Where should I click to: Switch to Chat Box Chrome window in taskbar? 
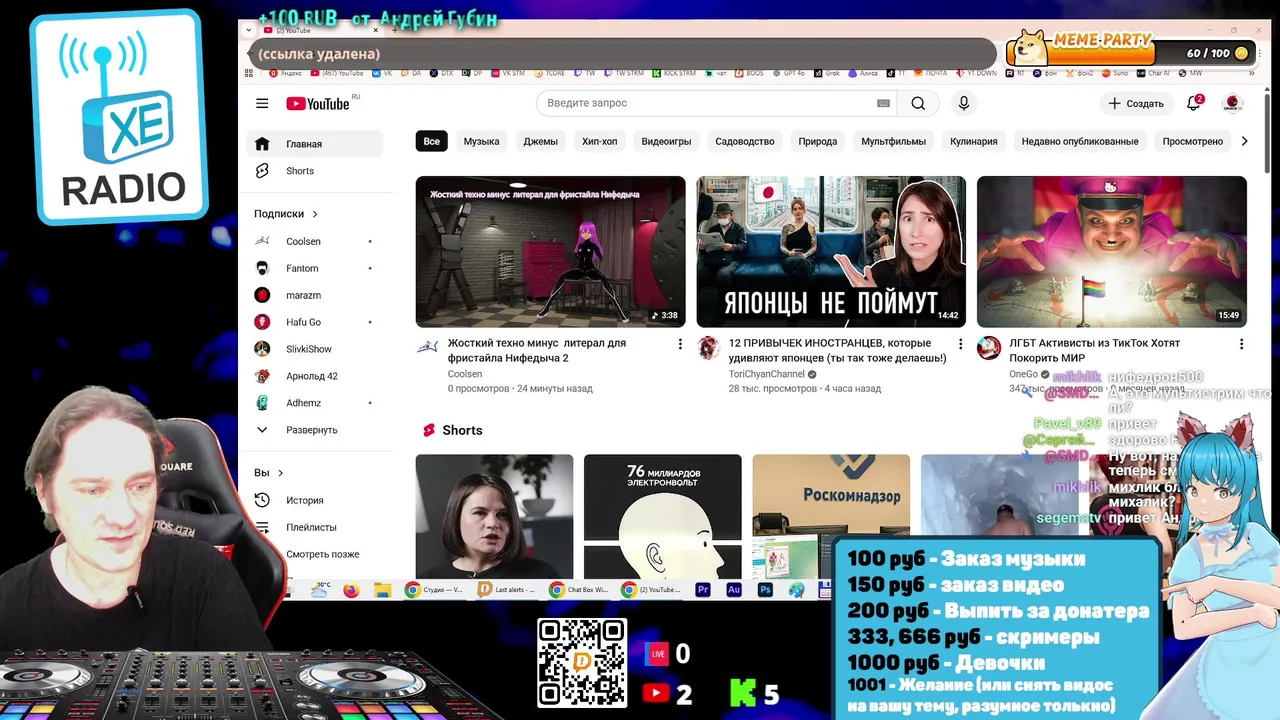click(x=580, y=591)
